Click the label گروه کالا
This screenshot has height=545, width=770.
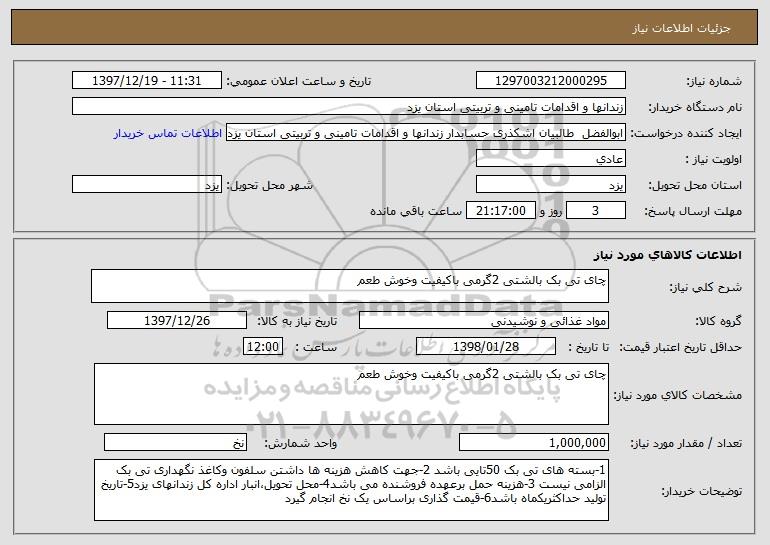(718, 321)
